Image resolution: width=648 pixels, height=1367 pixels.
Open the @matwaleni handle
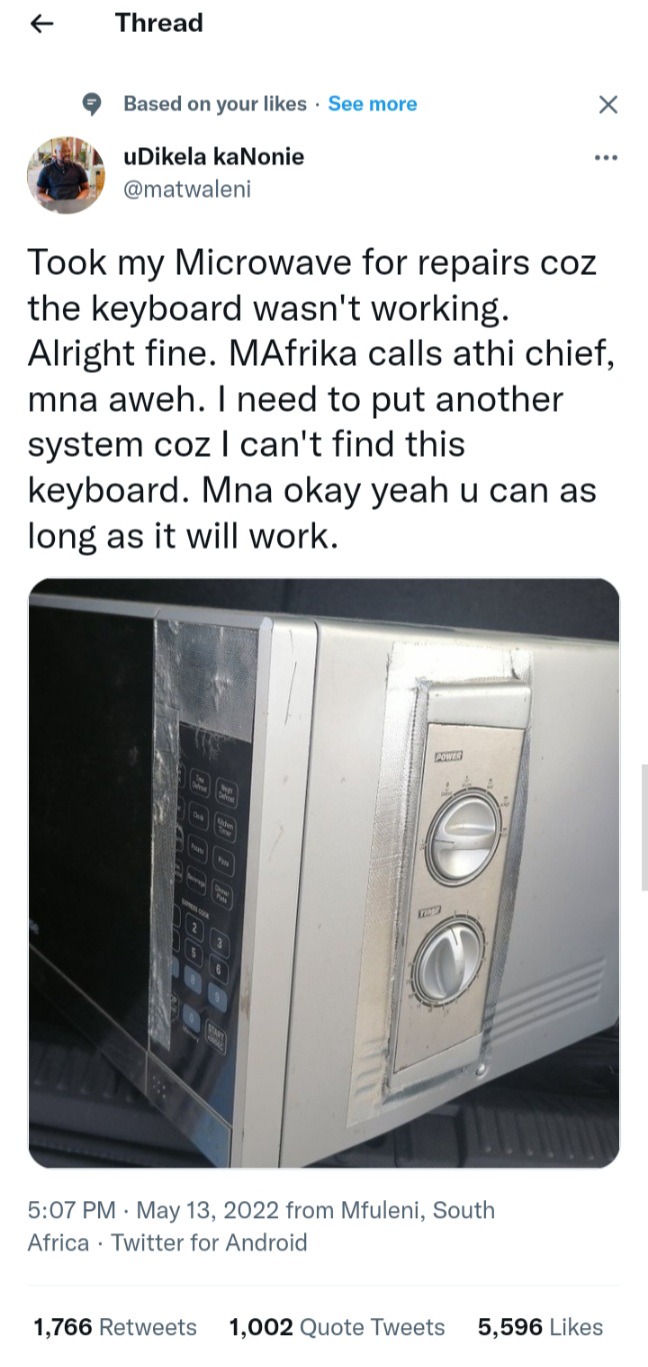pyautogui.click(x=187, y=189)
